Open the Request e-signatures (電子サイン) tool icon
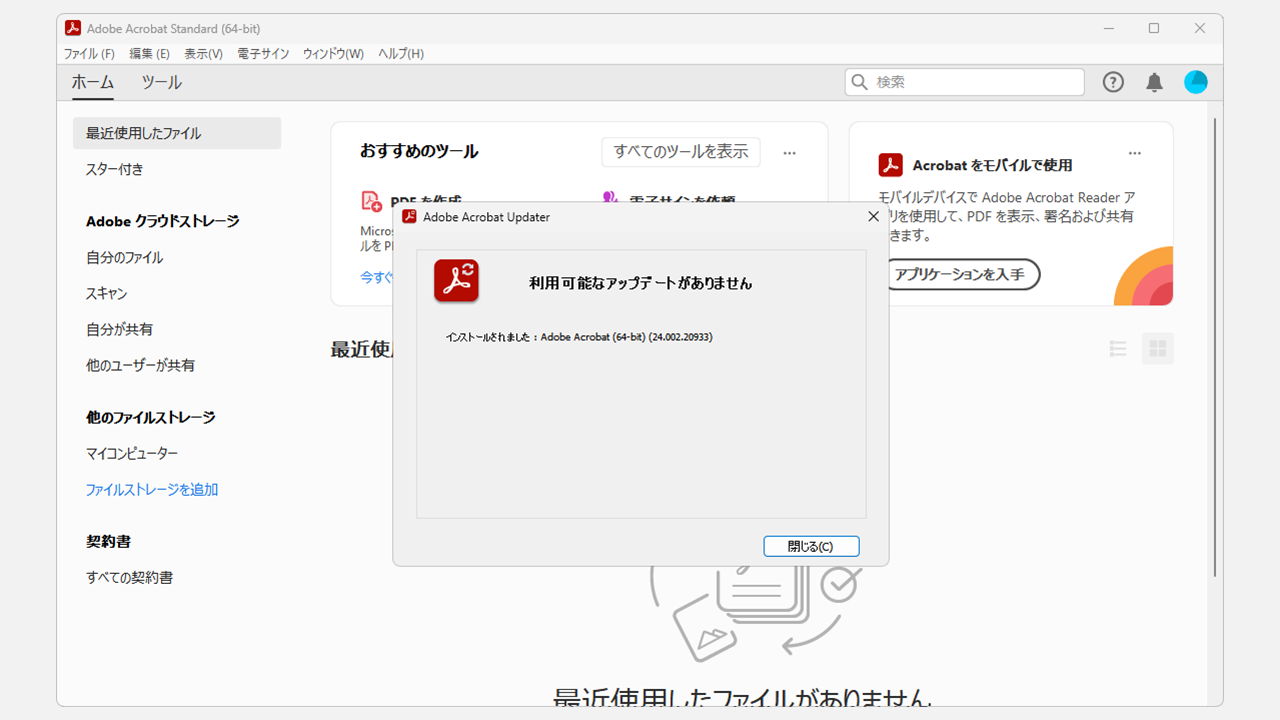This screenshot has height=720, width=1280. [x=611, y=199]
